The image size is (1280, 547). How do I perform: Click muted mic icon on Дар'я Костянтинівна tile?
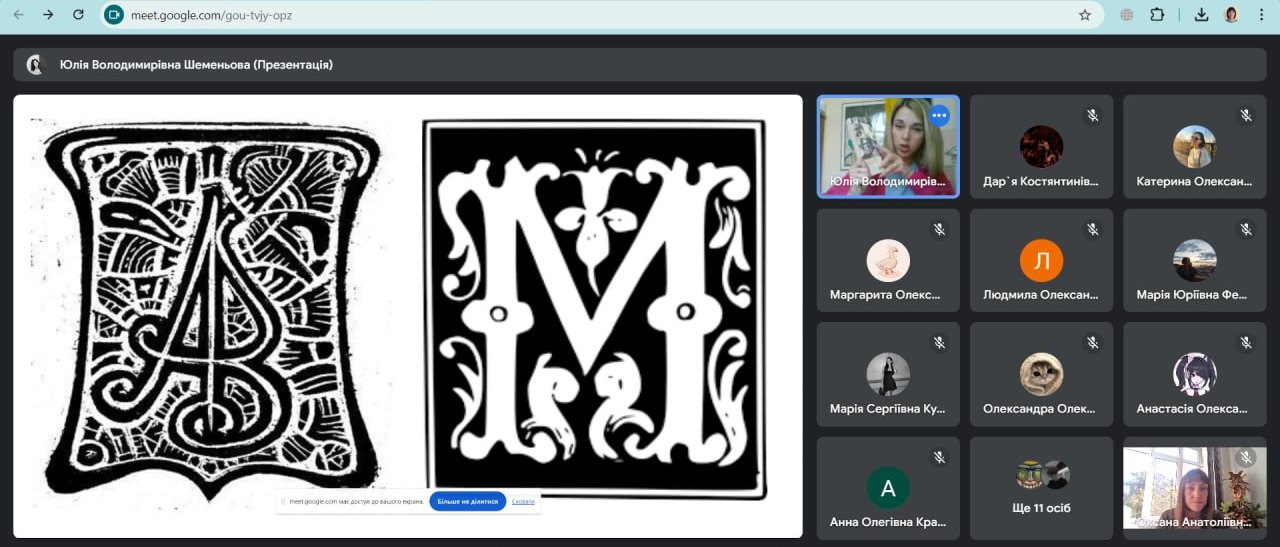coord(1093,115)
